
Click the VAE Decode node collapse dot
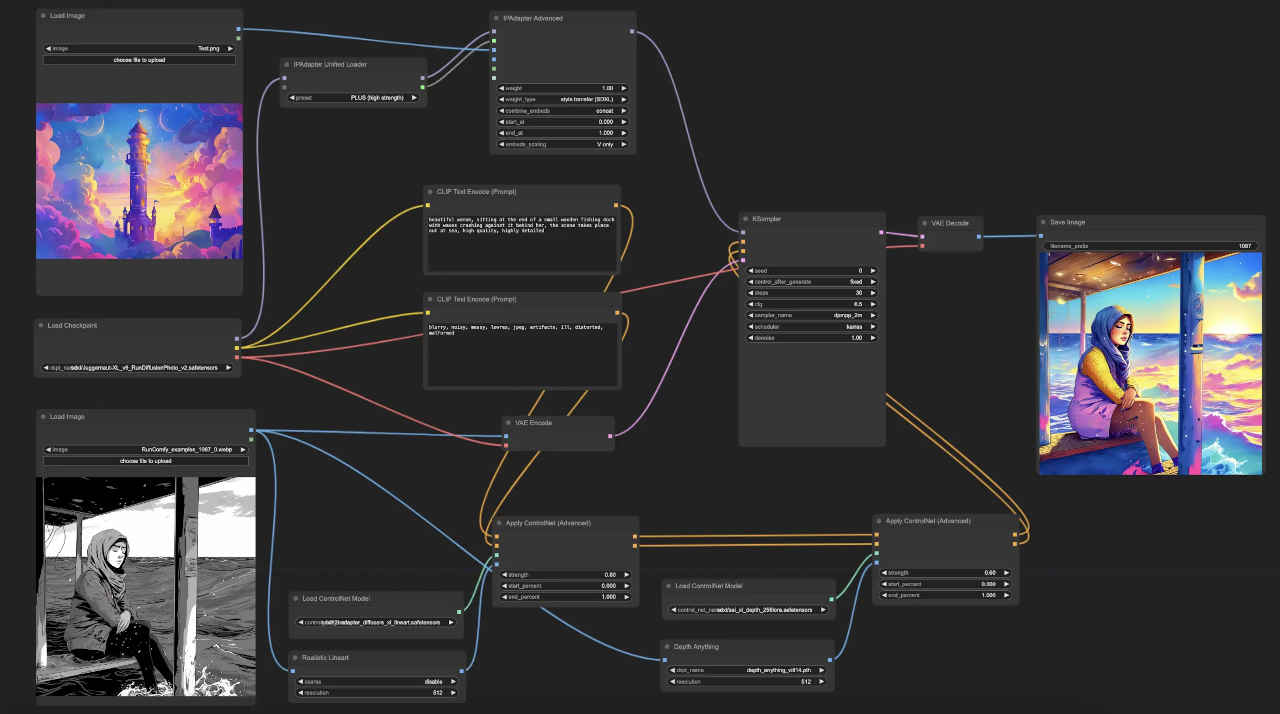(x=925, y=223)
